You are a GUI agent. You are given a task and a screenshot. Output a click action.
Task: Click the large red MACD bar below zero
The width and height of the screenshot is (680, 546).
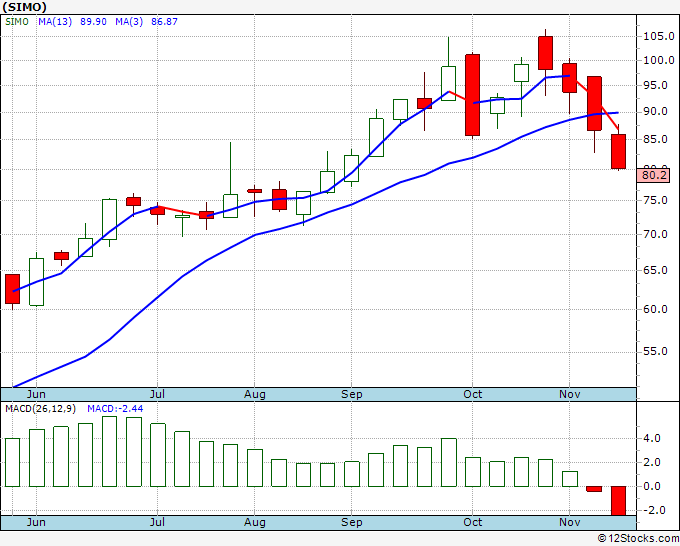[x=618, y=501]
